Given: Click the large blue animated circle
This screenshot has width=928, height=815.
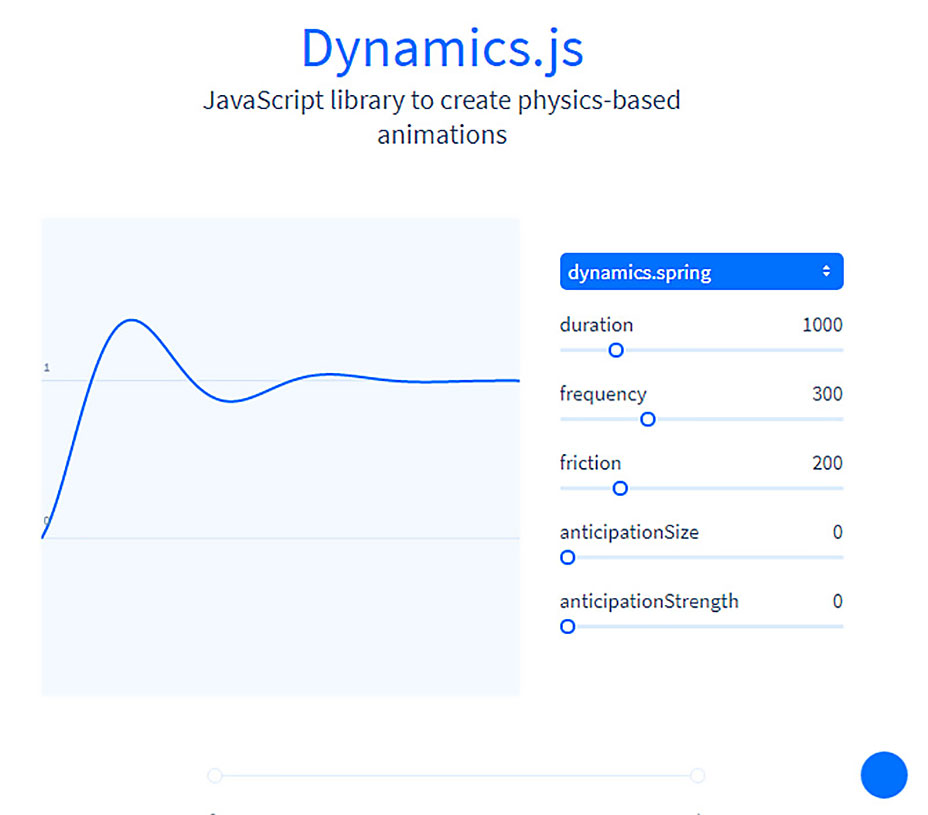Looking at the screenshot, I should click(x=883, y=775).
